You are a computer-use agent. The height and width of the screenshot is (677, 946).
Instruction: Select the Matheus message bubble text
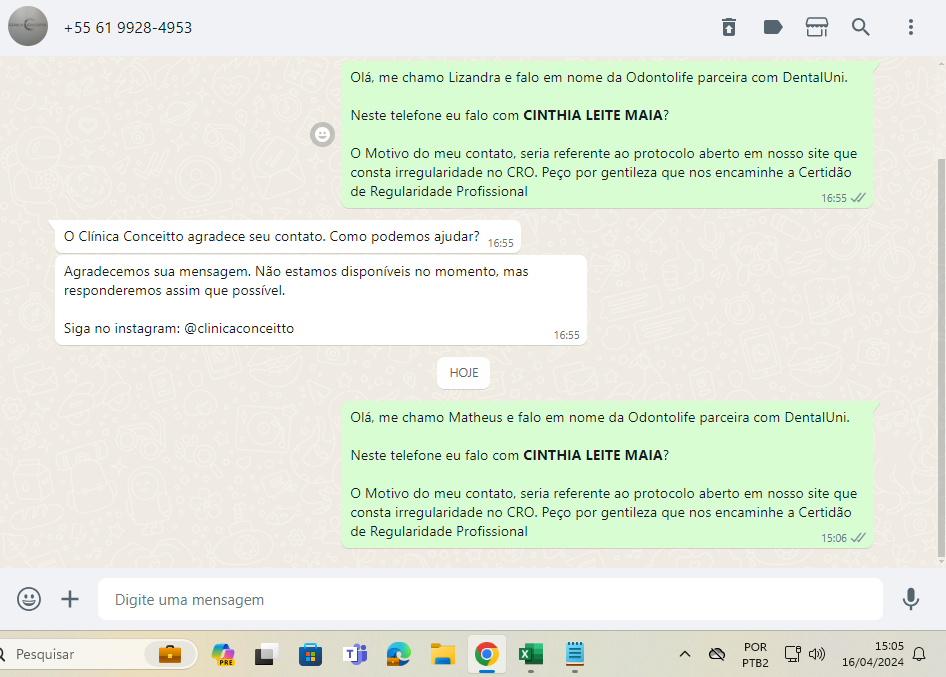[x=606, y=474]
